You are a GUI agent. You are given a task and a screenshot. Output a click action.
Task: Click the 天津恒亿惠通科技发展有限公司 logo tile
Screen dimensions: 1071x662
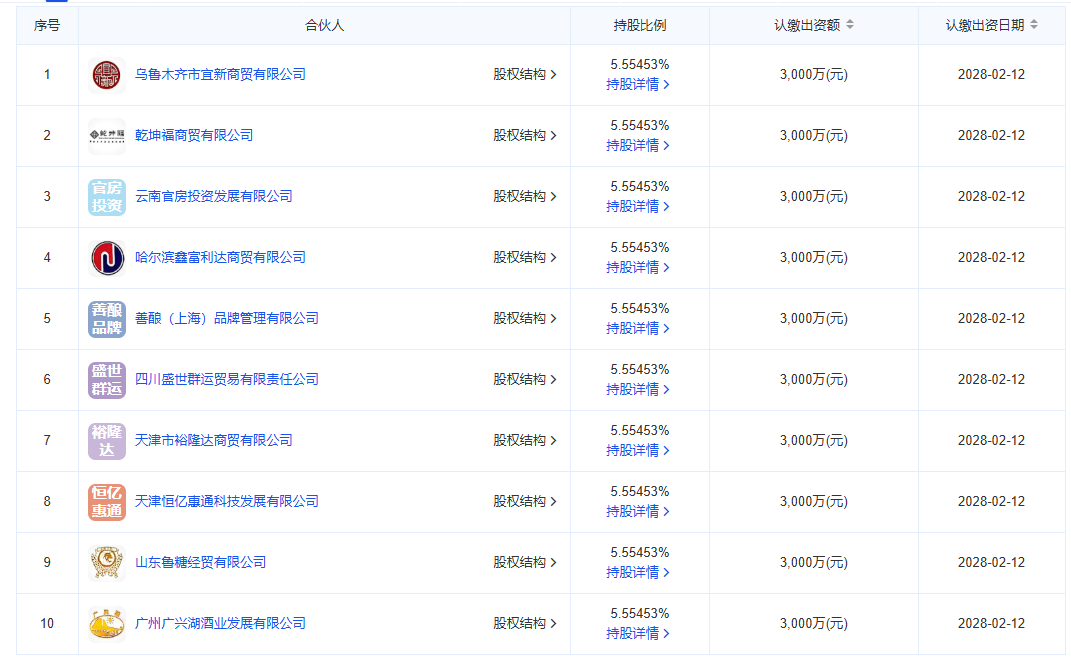107,501
